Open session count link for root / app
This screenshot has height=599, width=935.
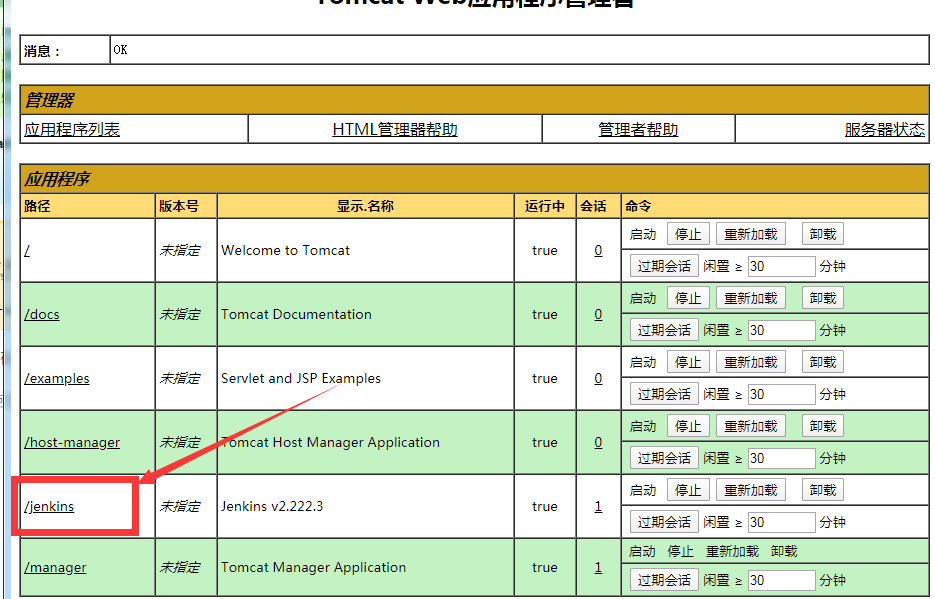pyautogui.click(x=598, y=250)
